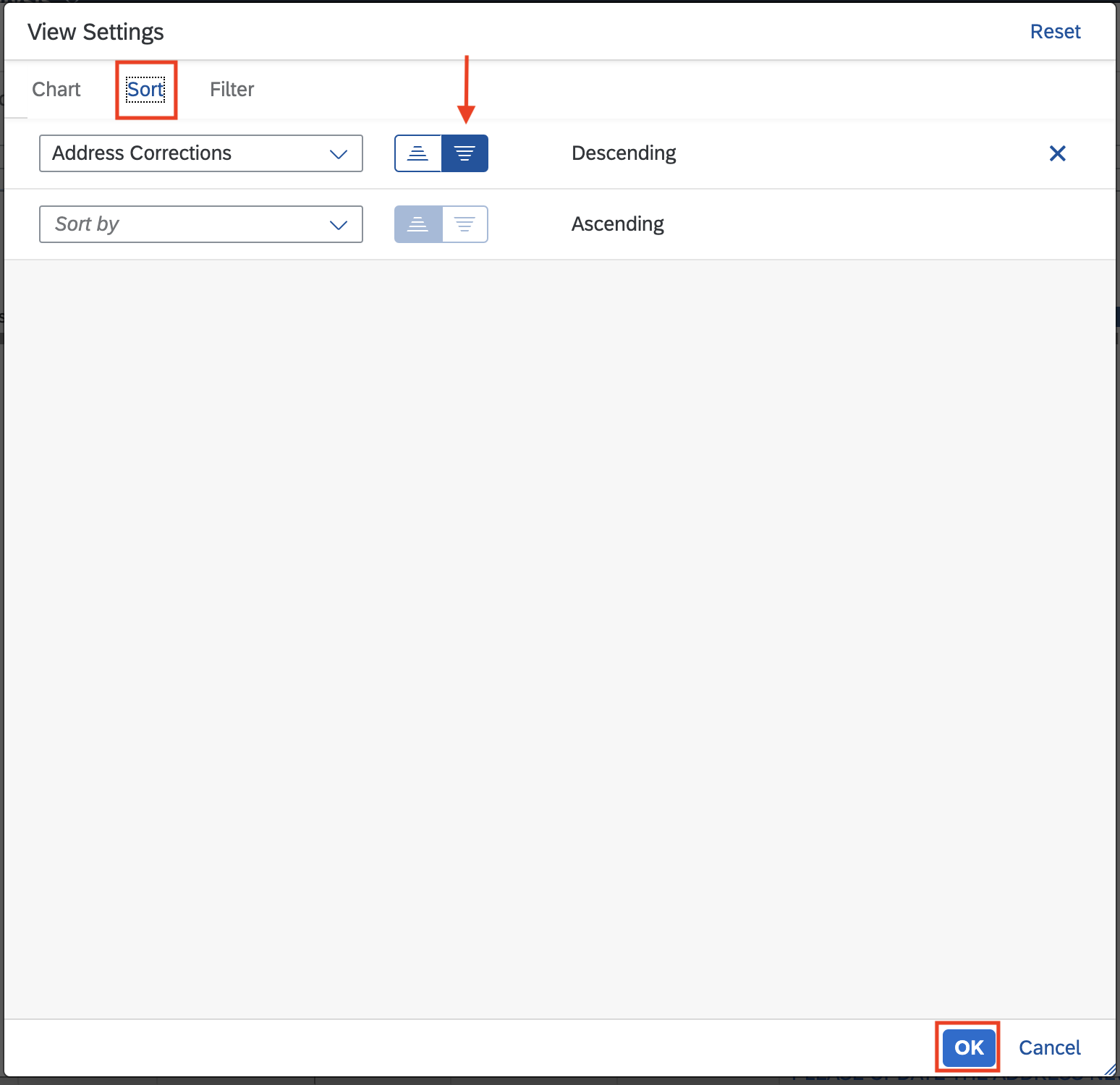Select the Sort tab
1120x1085 pixels.
145,90
